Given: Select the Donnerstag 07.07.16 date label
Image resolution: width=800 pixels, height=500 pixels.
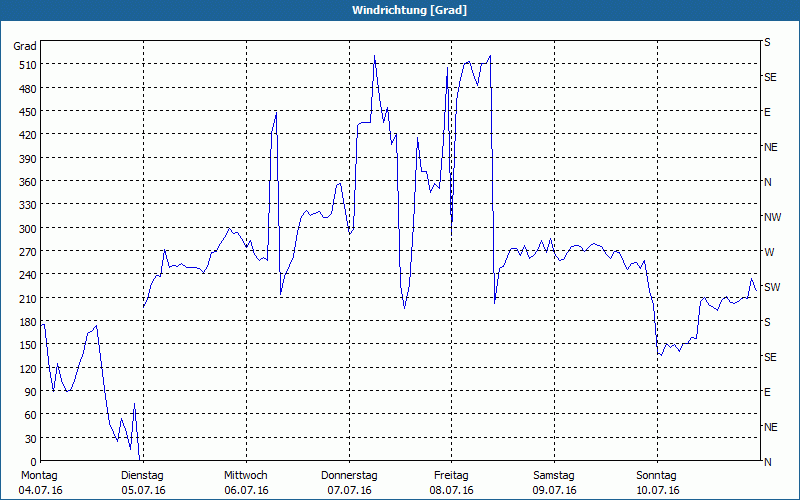Looking at the screenshot, I should coord(349,483).
